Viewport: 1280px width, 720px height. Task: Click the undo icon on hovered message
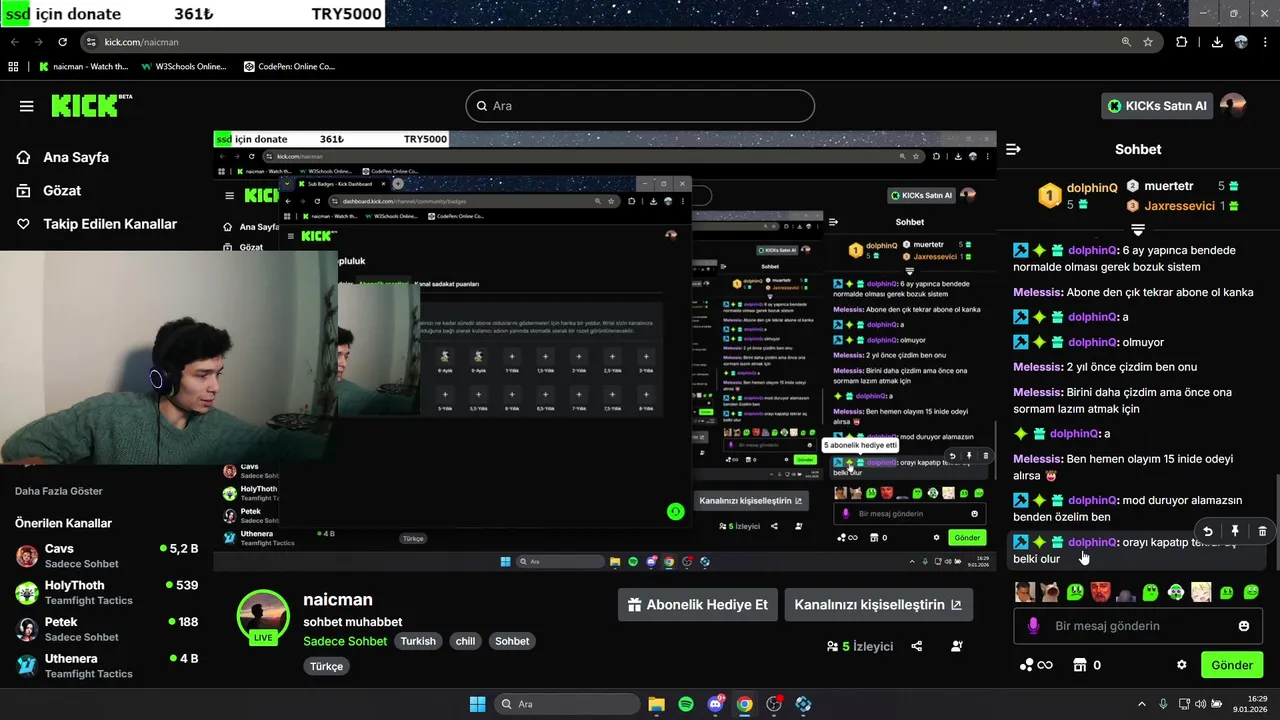[x=1208, y=532]
